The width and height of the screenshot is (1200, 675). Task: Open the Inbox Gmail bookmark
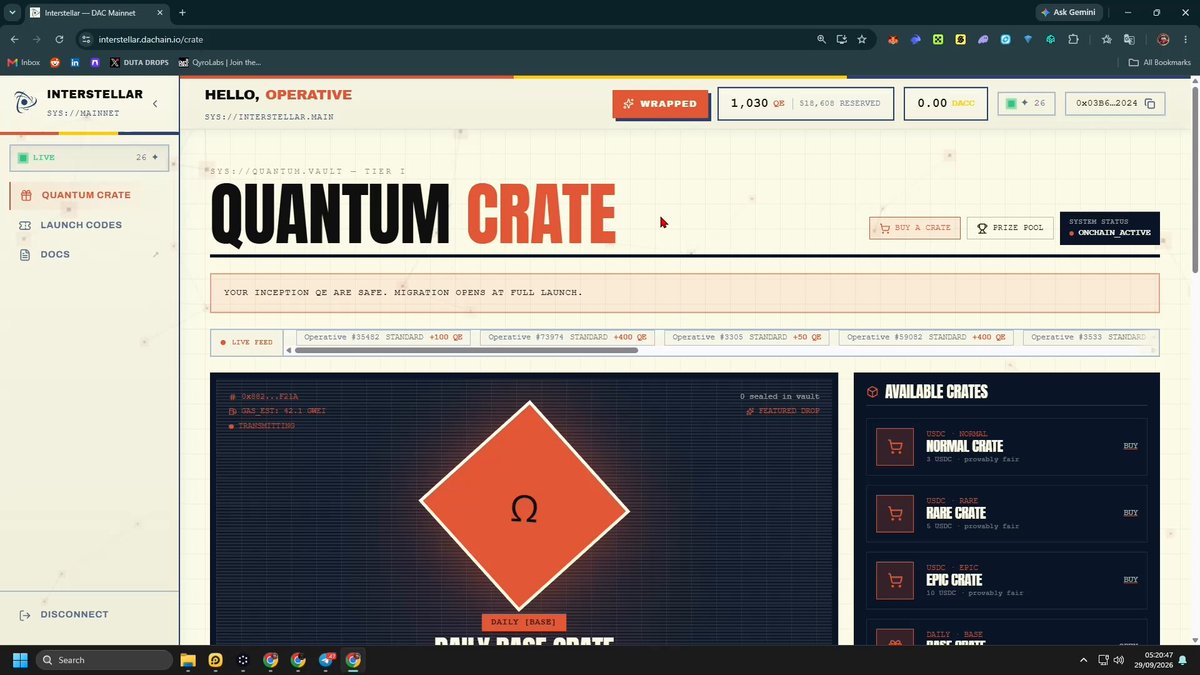(x=24, y=62)
